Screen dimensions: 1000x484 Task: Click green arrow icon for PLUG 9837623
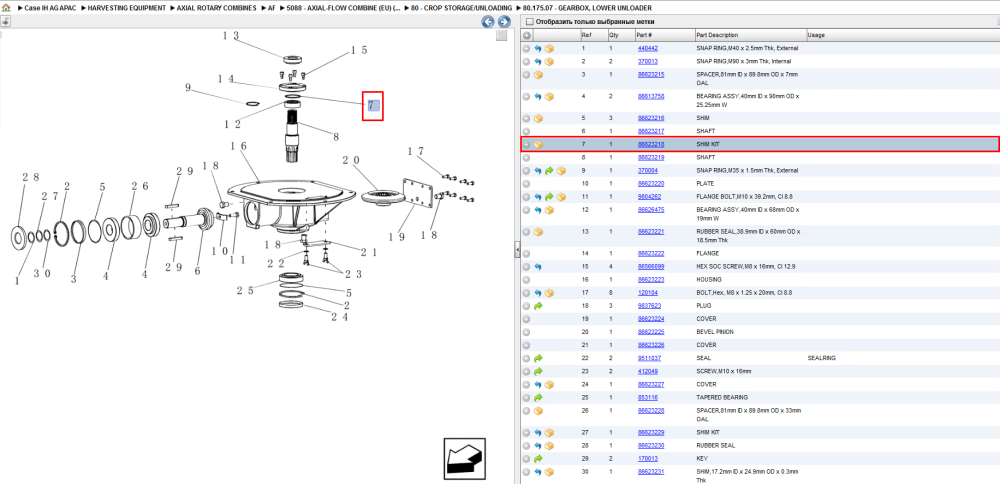538,305
